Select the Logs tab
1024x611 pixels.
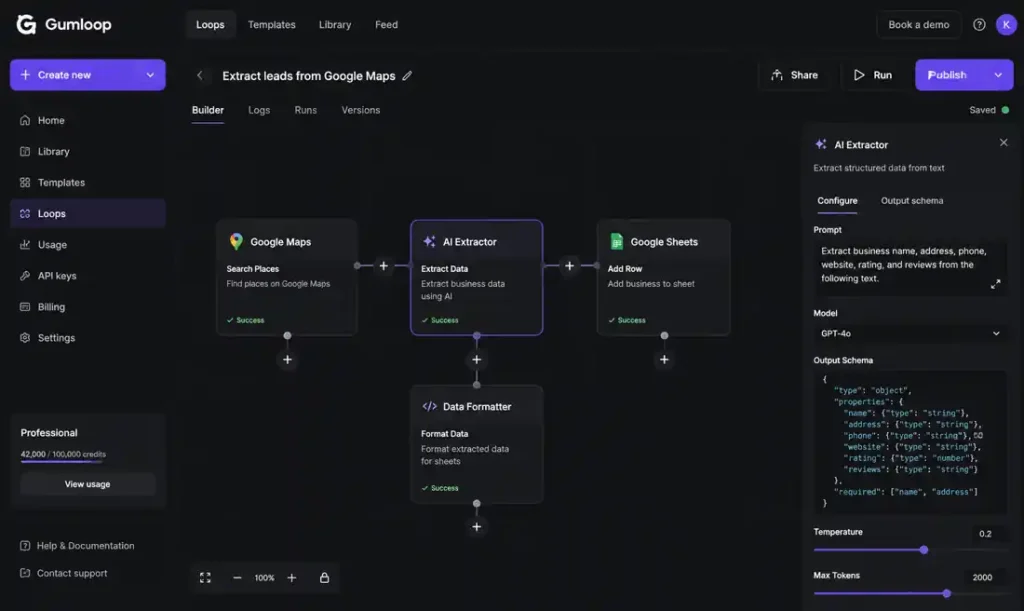point(259,110)
